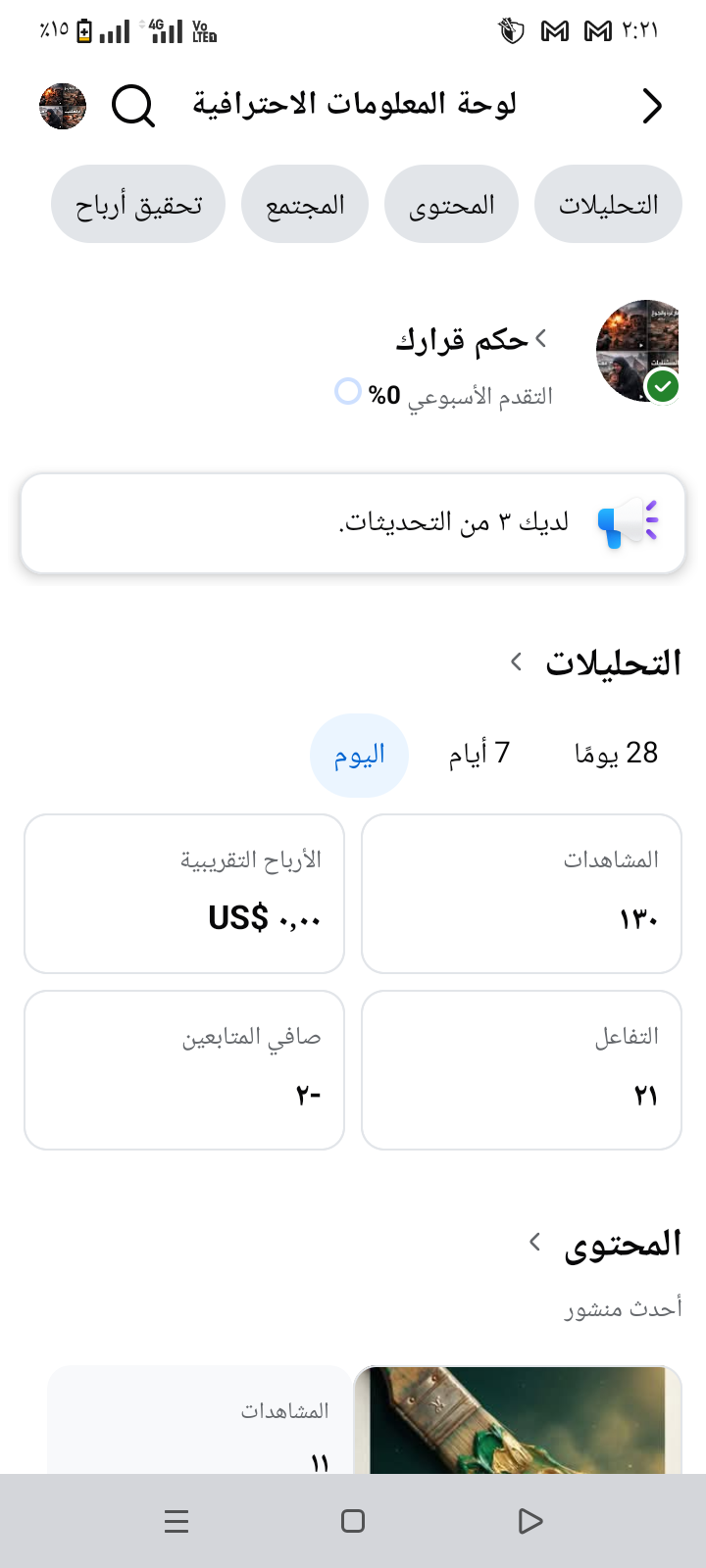The width and height of the screenshot is (706, 1568).
Task: Switch analytics range to 7 أيام
Action: click(x=479, y=754)
